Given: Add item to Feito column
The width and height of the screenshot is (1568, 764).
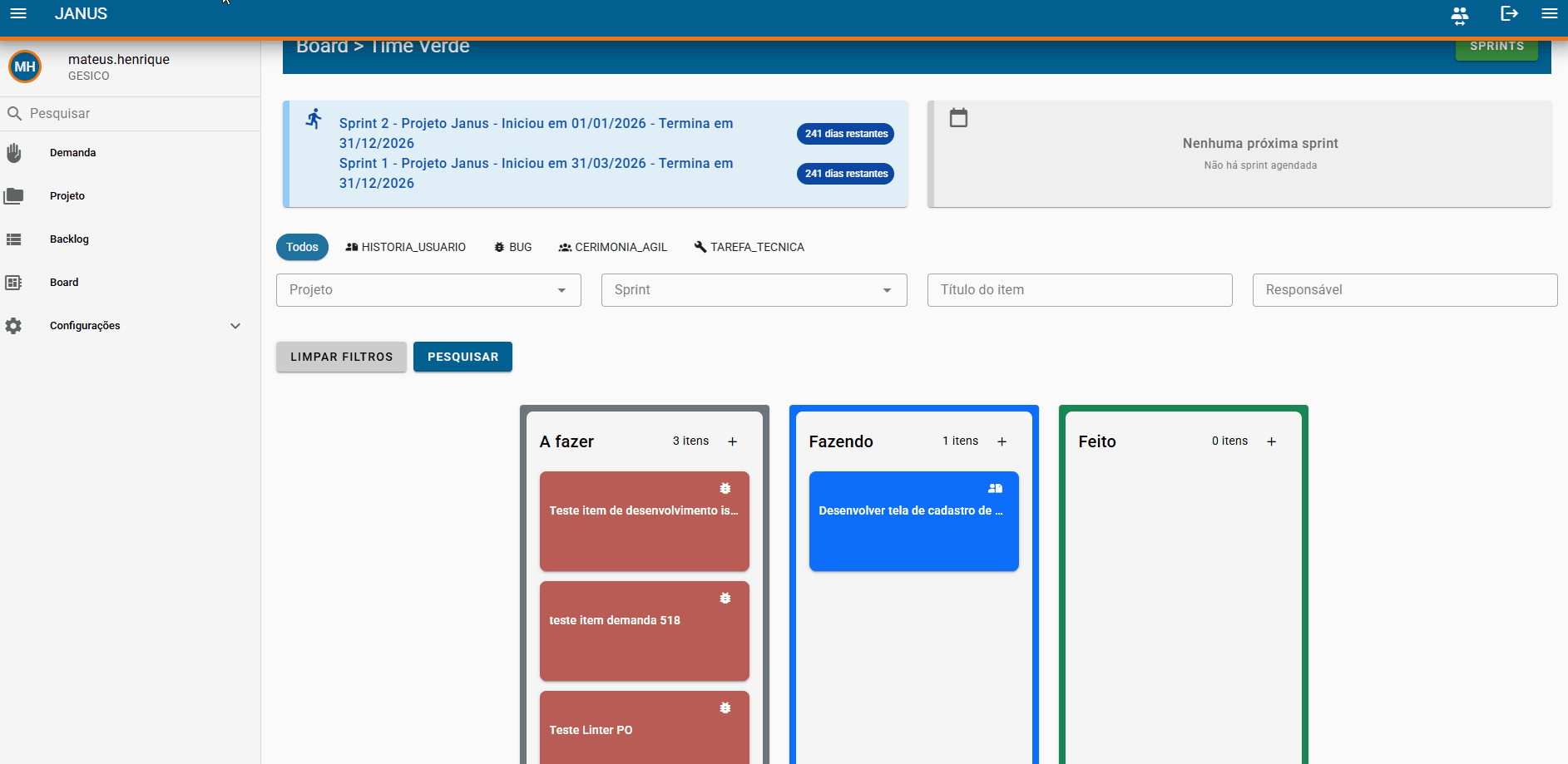Looking at the screenshot, I should point(1272,441).
